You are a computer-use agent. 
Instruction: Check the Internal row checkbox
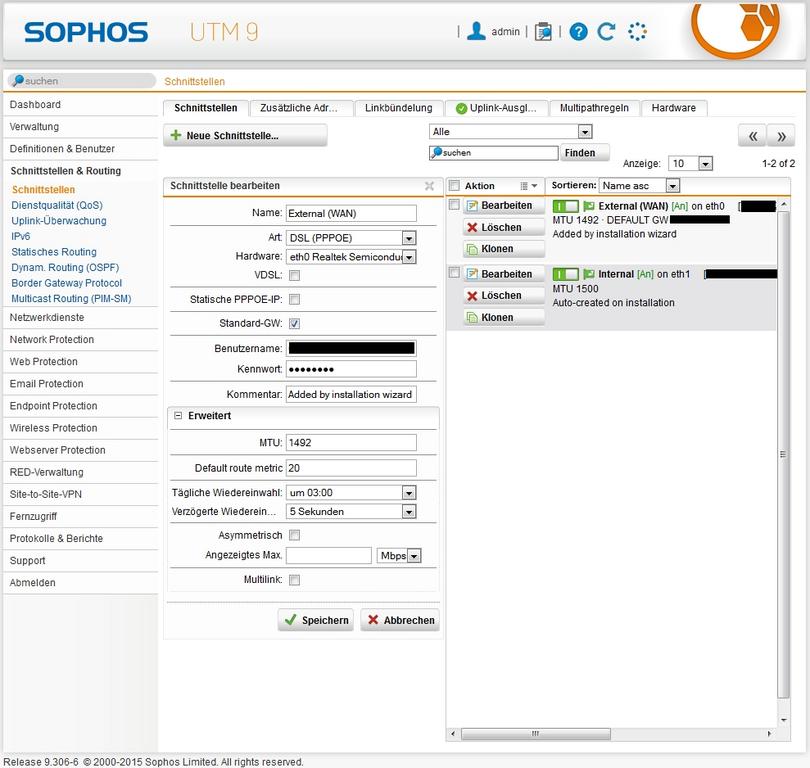click(454, 272)
